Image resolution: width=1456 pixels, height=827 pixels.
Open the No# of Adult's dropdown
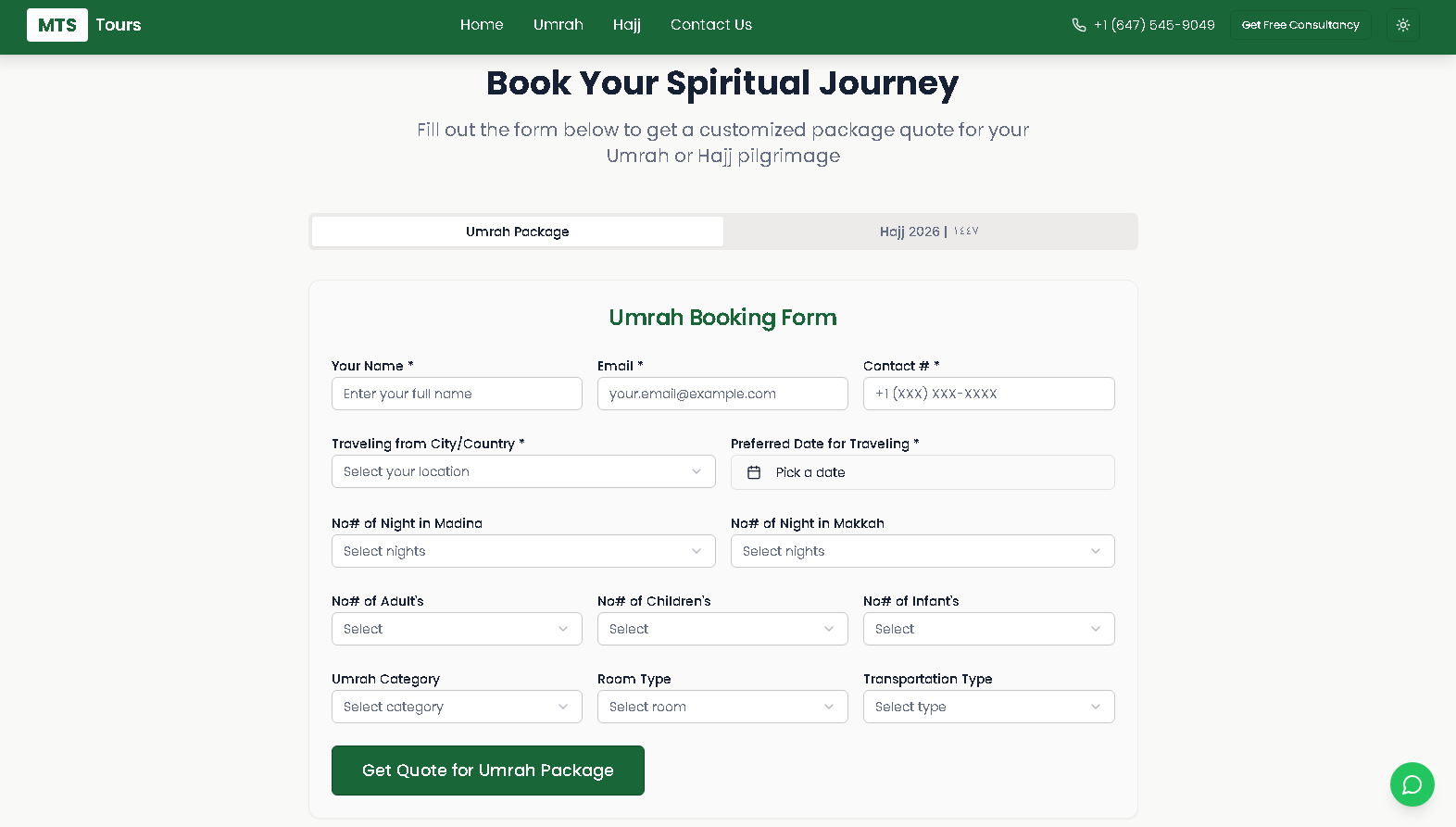tap(457, 629)
